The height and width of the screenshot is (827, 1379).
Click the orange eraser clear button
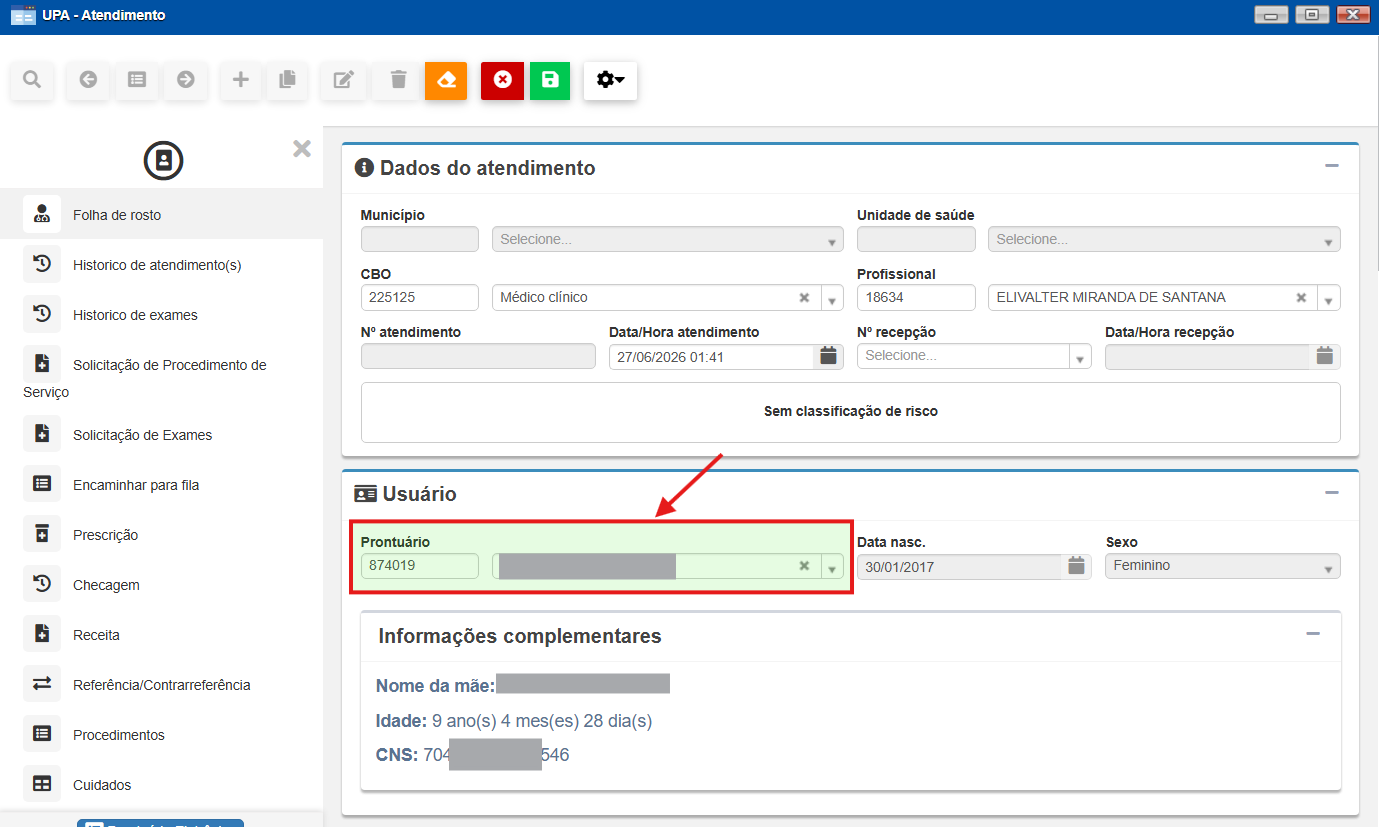446,80
